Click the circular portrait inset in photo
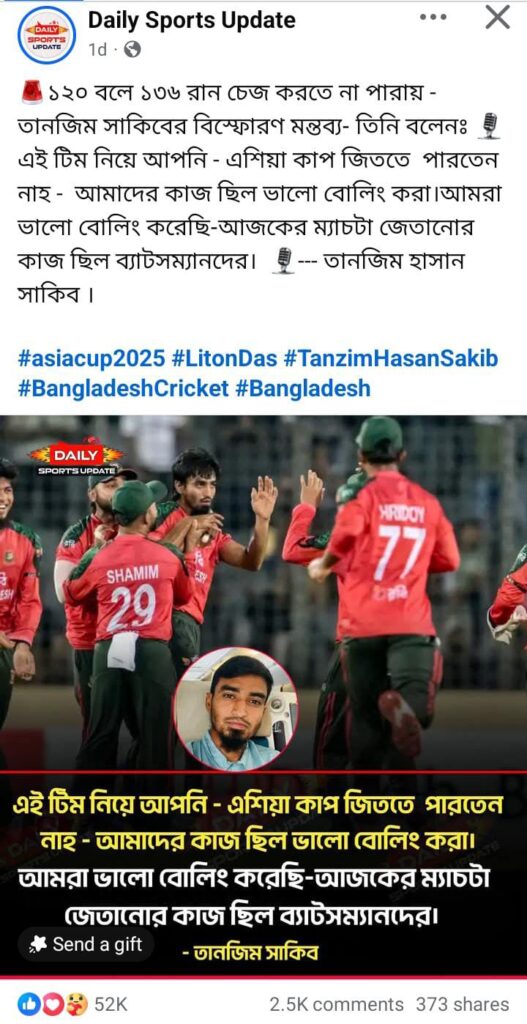 236,709
